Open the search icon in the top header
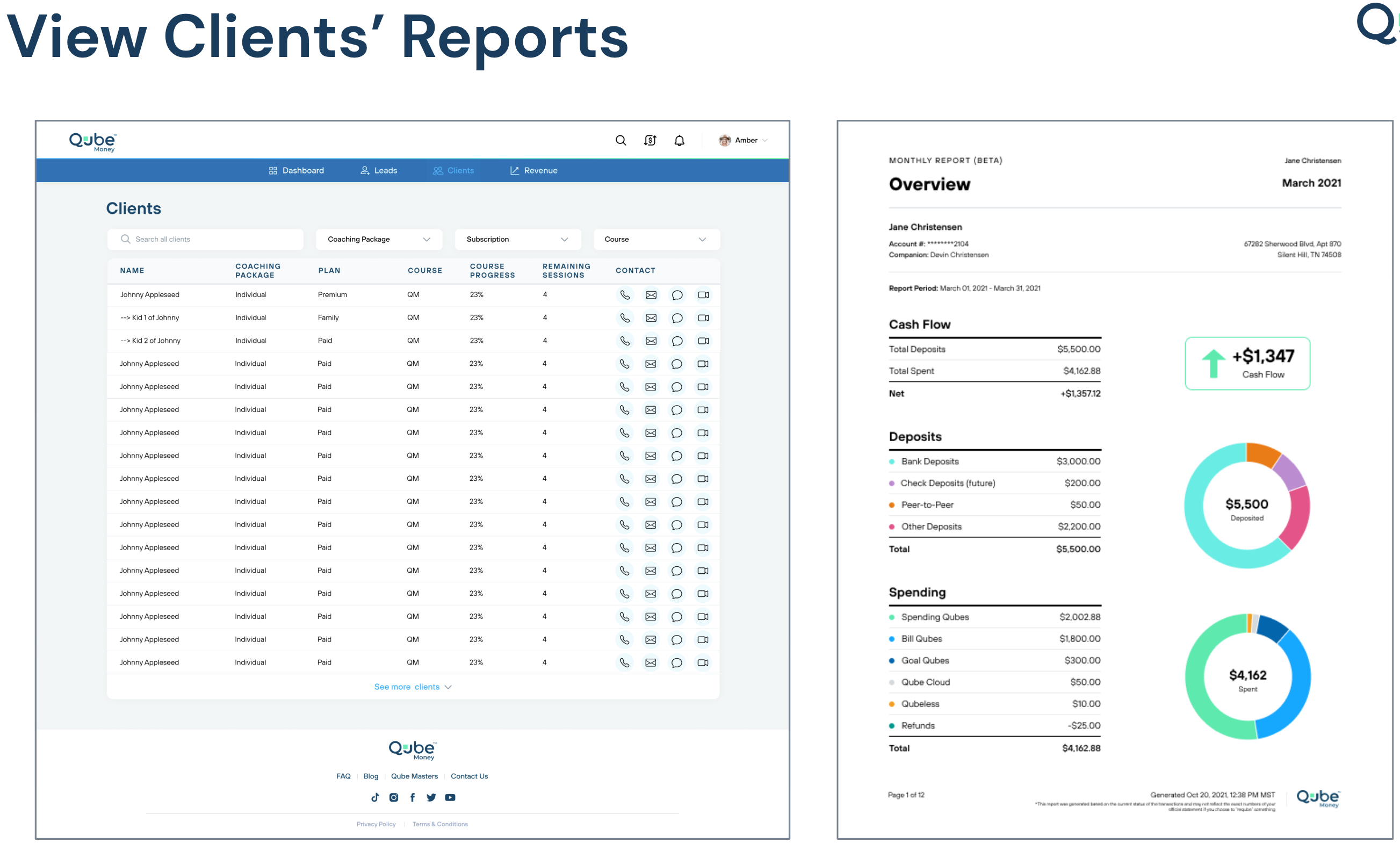 pyautogui.click(x=620, y=140)
